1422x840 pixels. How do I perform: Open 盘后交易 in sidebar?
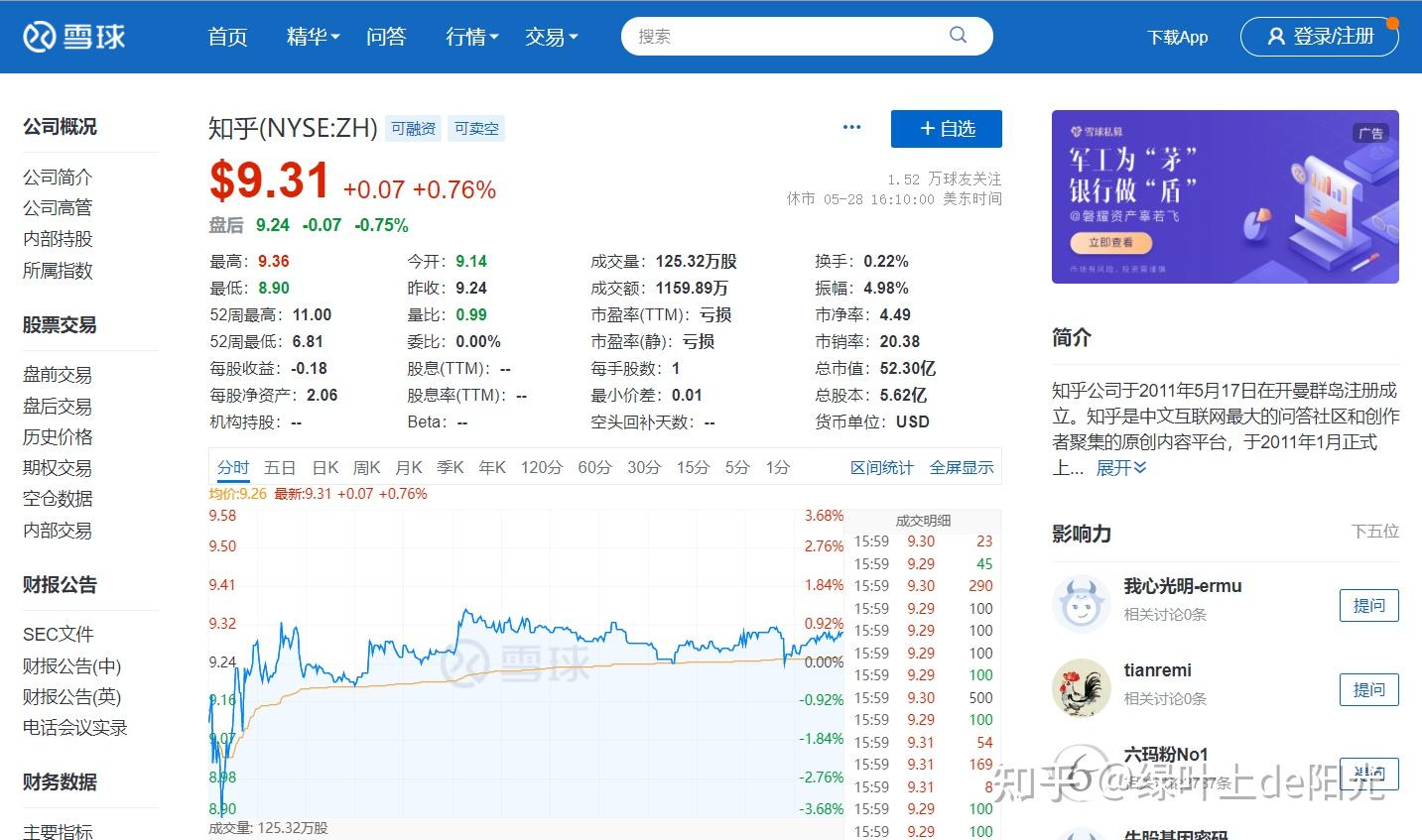click(58, 407)
